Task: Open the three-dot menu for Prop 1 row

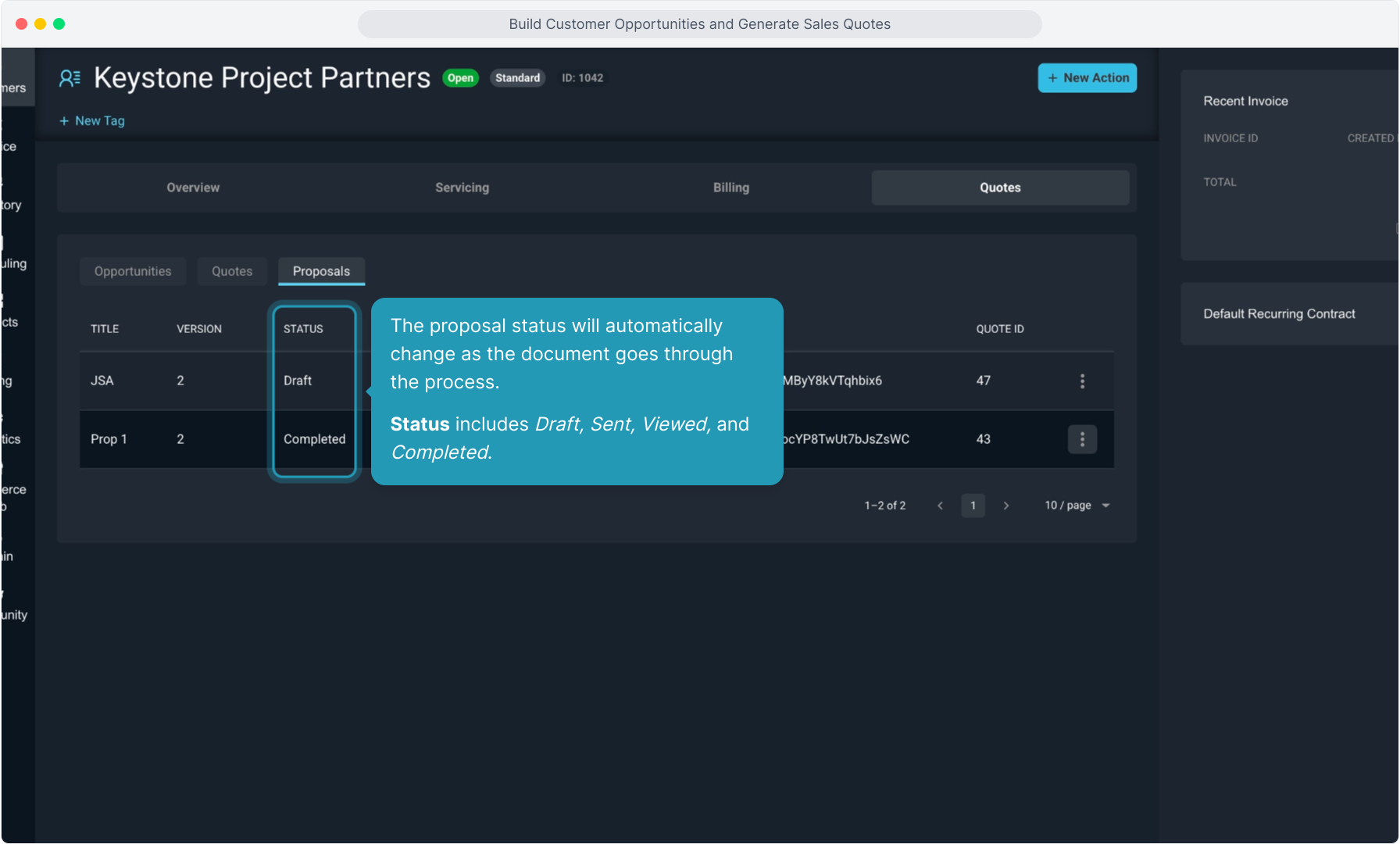Action: tap(1082, 439)
